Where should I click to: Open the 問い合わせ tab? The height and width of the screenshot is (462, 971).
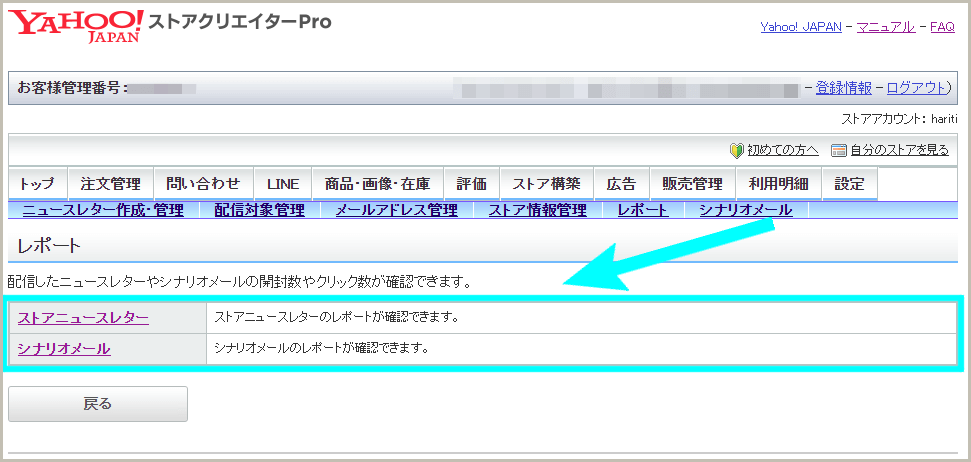pyautogui.click(x=203, y=183)
